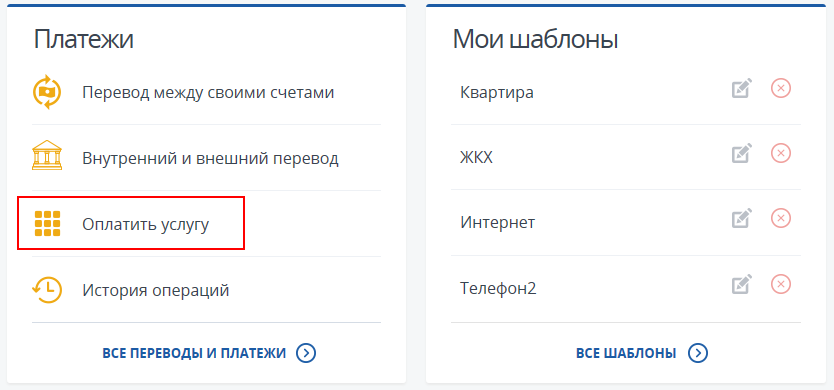
Task: Click the orange grid services icon
Action: point(47,223)
